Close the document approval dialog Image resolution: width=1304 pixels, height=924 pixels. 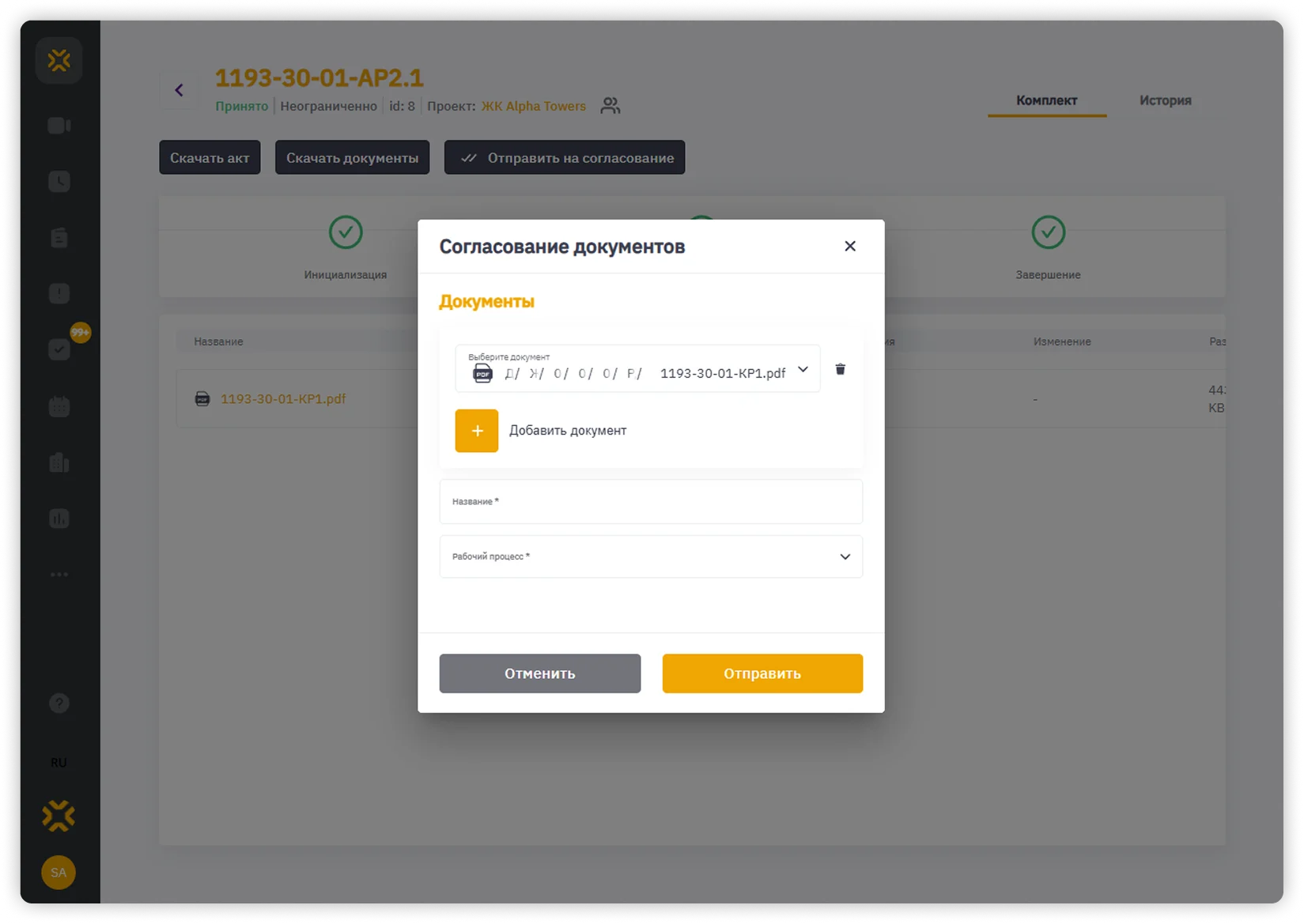[849, 247]
